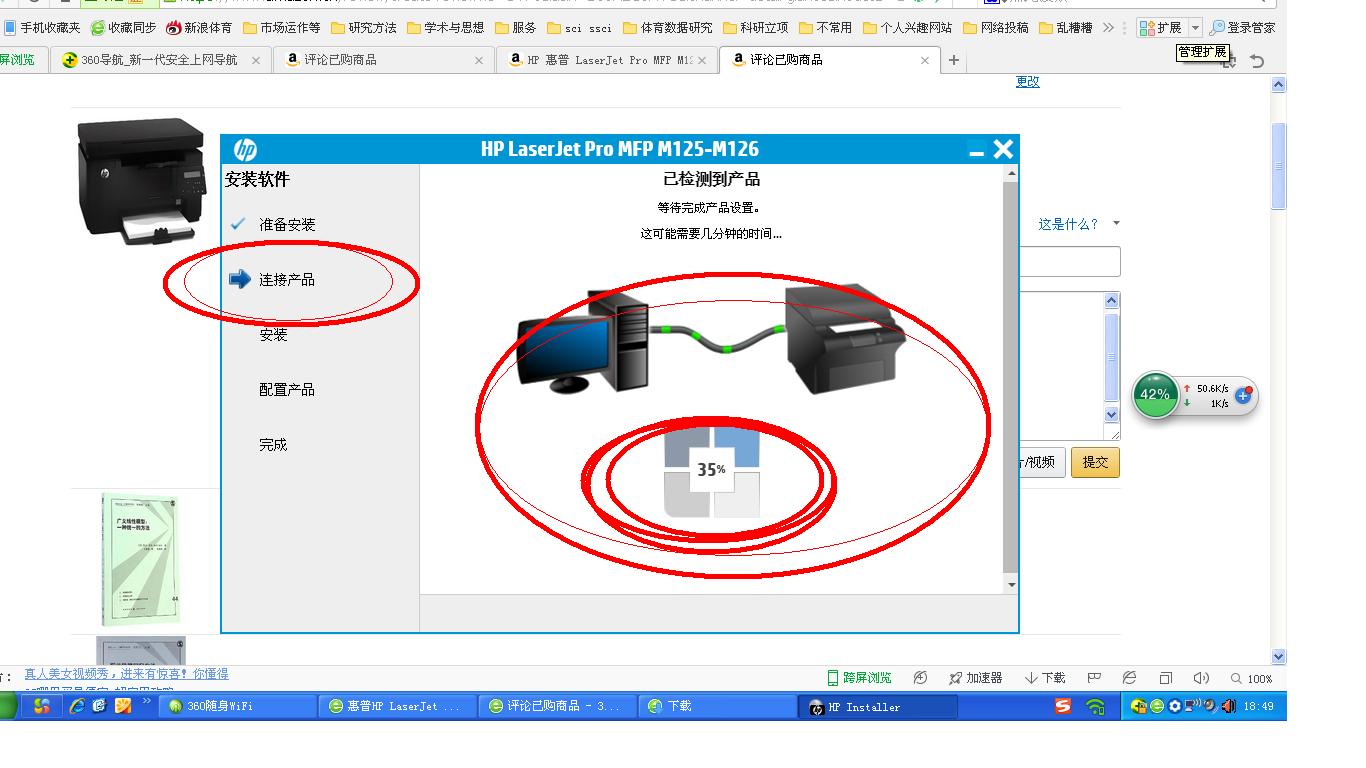Click the 扩展 extensions button
The height and width of the screenshot is (768, 1366).
1162,28
